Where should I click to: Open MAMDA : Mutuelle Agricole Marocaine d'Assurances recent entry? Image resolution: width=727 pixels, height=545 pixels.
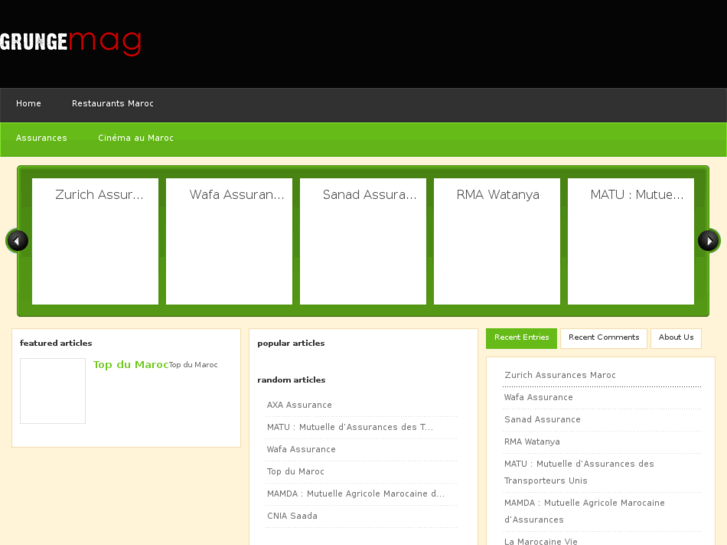pyautogui.click(x=585, y=511)
